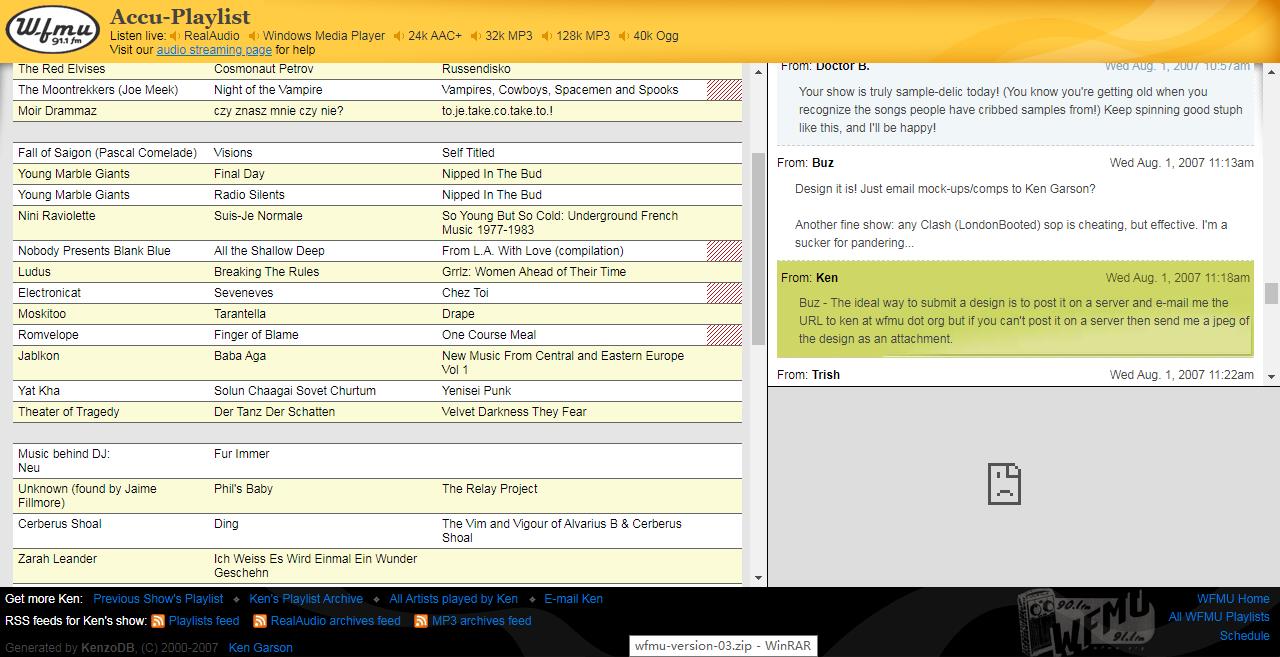Open the 128k MP3 stream

[583, 36]
